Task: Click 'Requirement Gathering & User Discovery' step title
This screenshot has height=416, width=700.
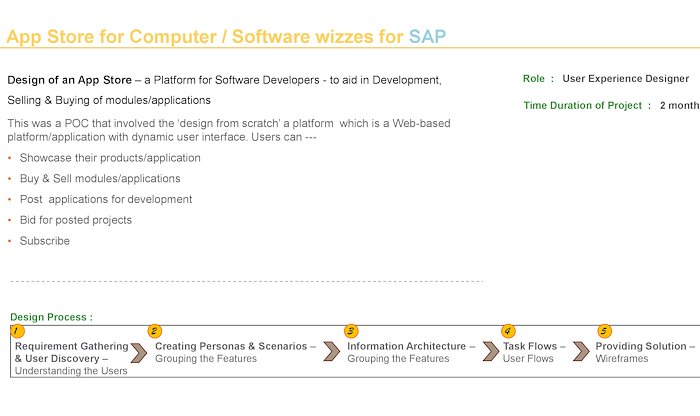Action: [x=71, y=353]
